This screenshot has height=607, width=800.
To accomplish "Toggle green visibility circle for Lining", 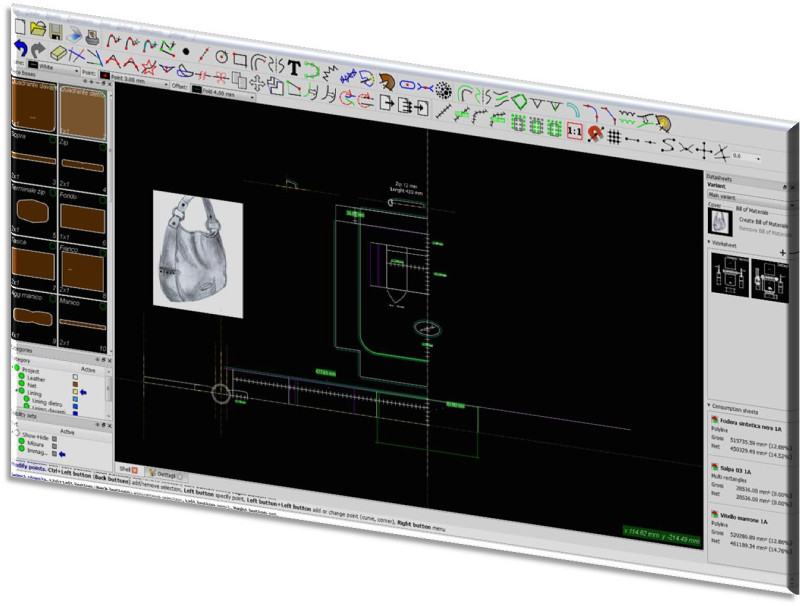I will click(23, 392).
